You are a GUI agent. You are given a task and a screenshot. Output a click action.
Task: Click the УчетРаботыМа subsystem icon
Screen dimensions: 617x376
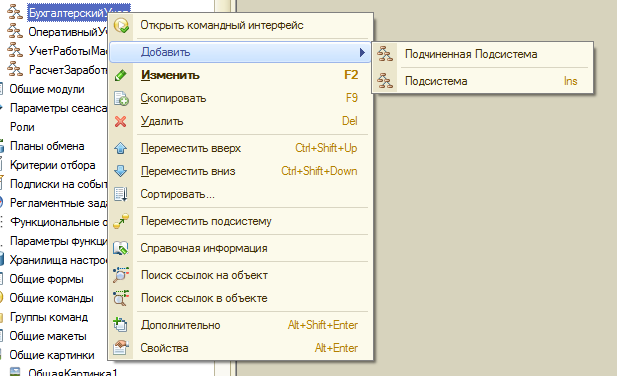click(x=15, y=50)
